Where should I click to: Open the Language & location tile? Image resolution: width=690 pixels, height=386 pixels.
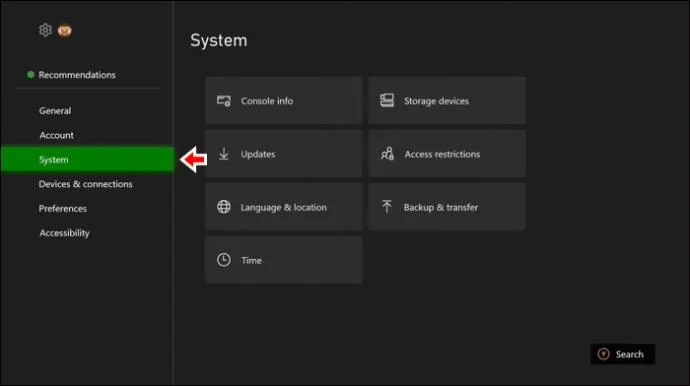(283, 206)
